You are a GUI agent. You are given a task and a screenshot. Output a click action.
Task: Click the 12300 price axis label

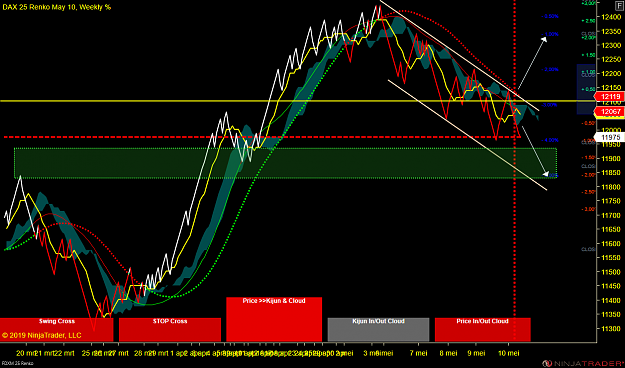(610, 45)
